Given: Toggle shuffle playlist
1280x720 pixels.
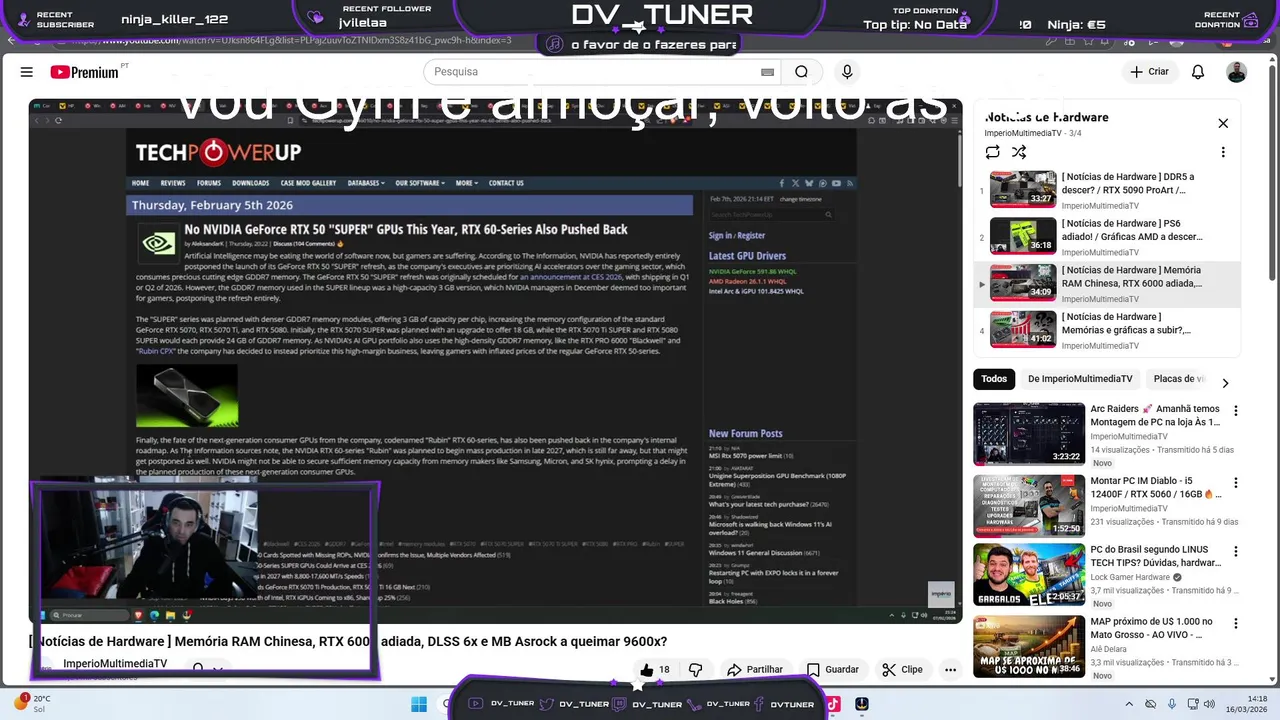Looking at the screenshot, I should tap(1018, 152).
